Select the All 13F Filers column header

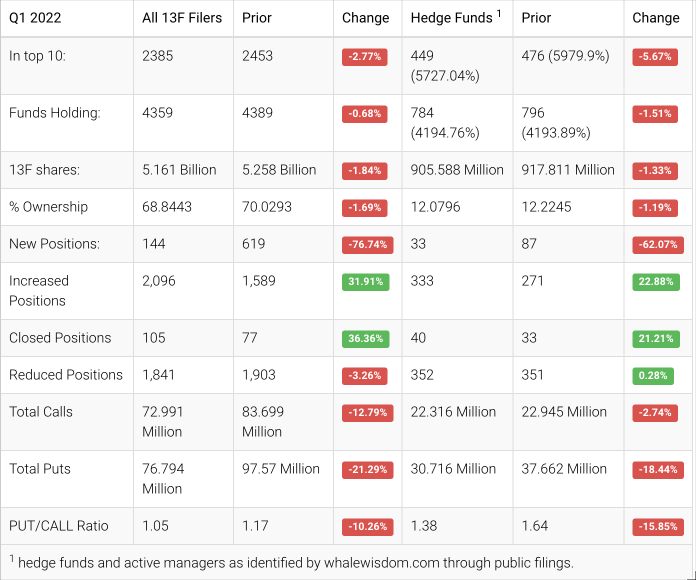coord(185,18)
